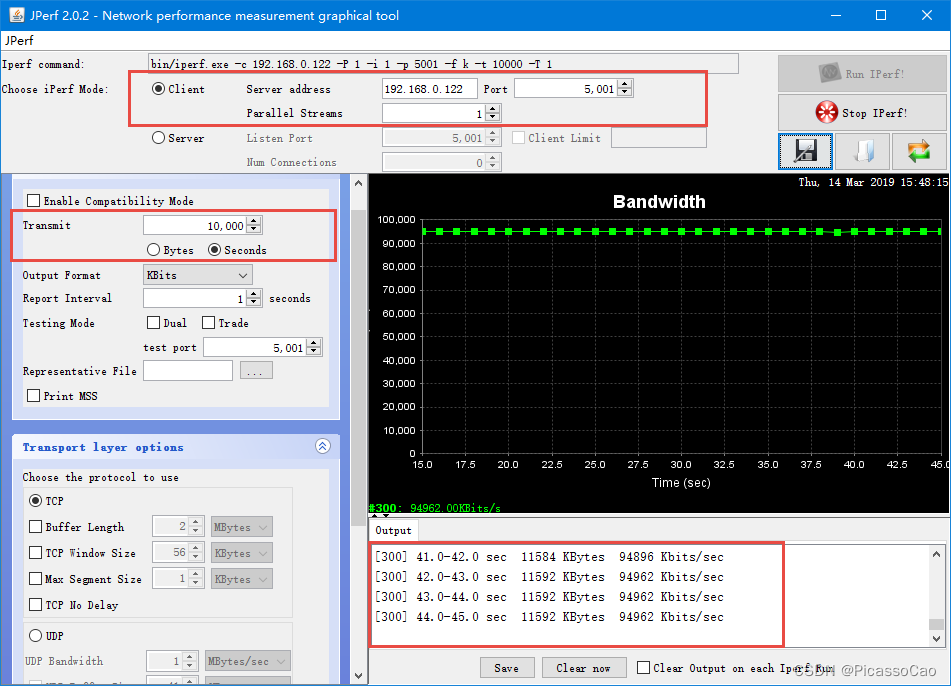Open the JPerf menu
951x686 pixels.
click(18, 41)
